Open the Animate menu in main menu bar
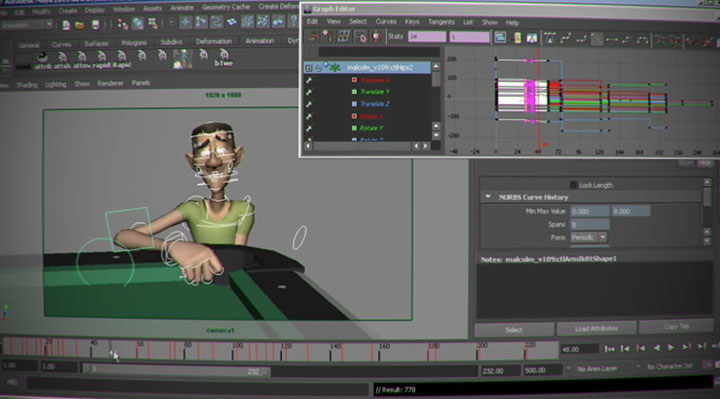The height and width of the screenshot is (399, 720). pyautogui.click(x=182, y=8)
